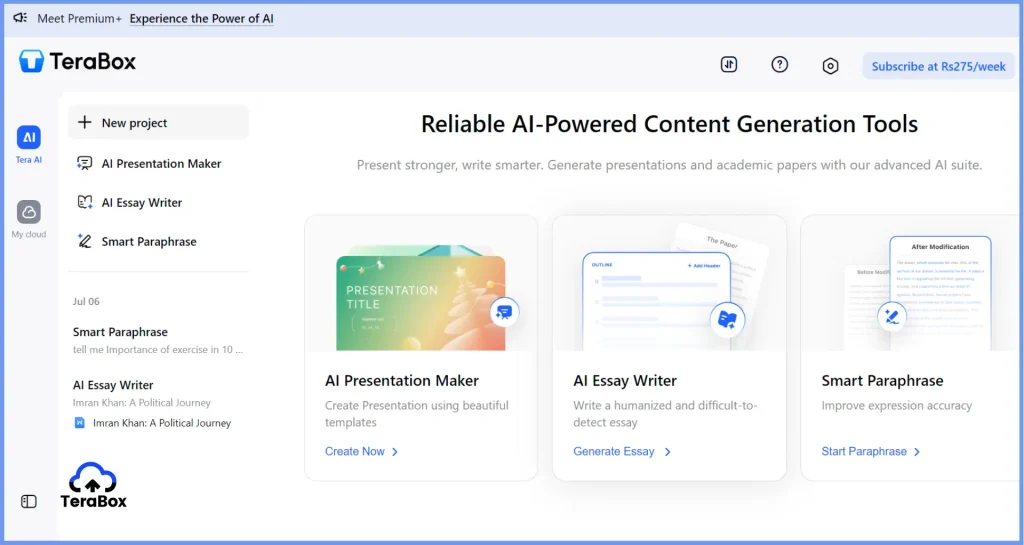Image resolution: width=1024 pixels, height=545 pixels.
Task: Click the Create Now link
Action: coord(355,451)
